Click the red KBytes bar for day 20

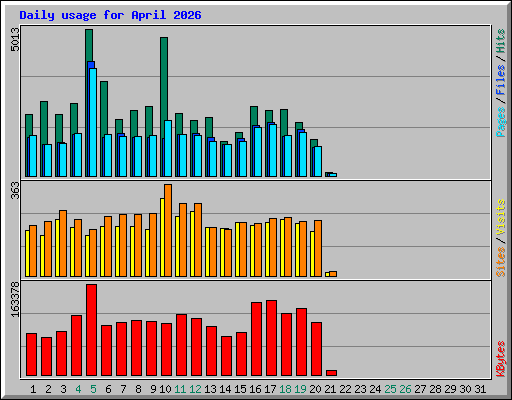click(x=317, y=349)
